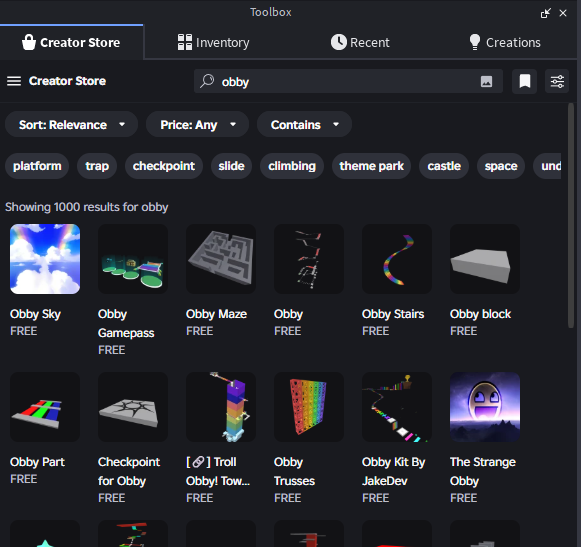581x547 pixels.
Task: Open the Creations tab
Action: [x=505, y=42]
